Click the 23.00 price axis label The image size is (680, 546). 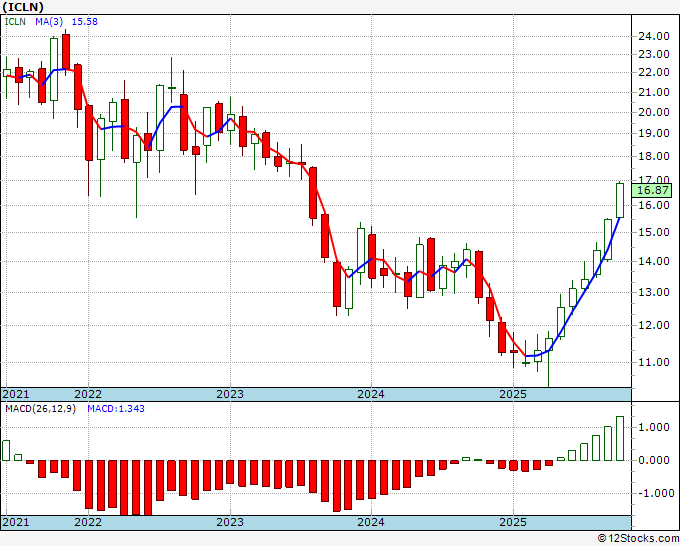654,54
